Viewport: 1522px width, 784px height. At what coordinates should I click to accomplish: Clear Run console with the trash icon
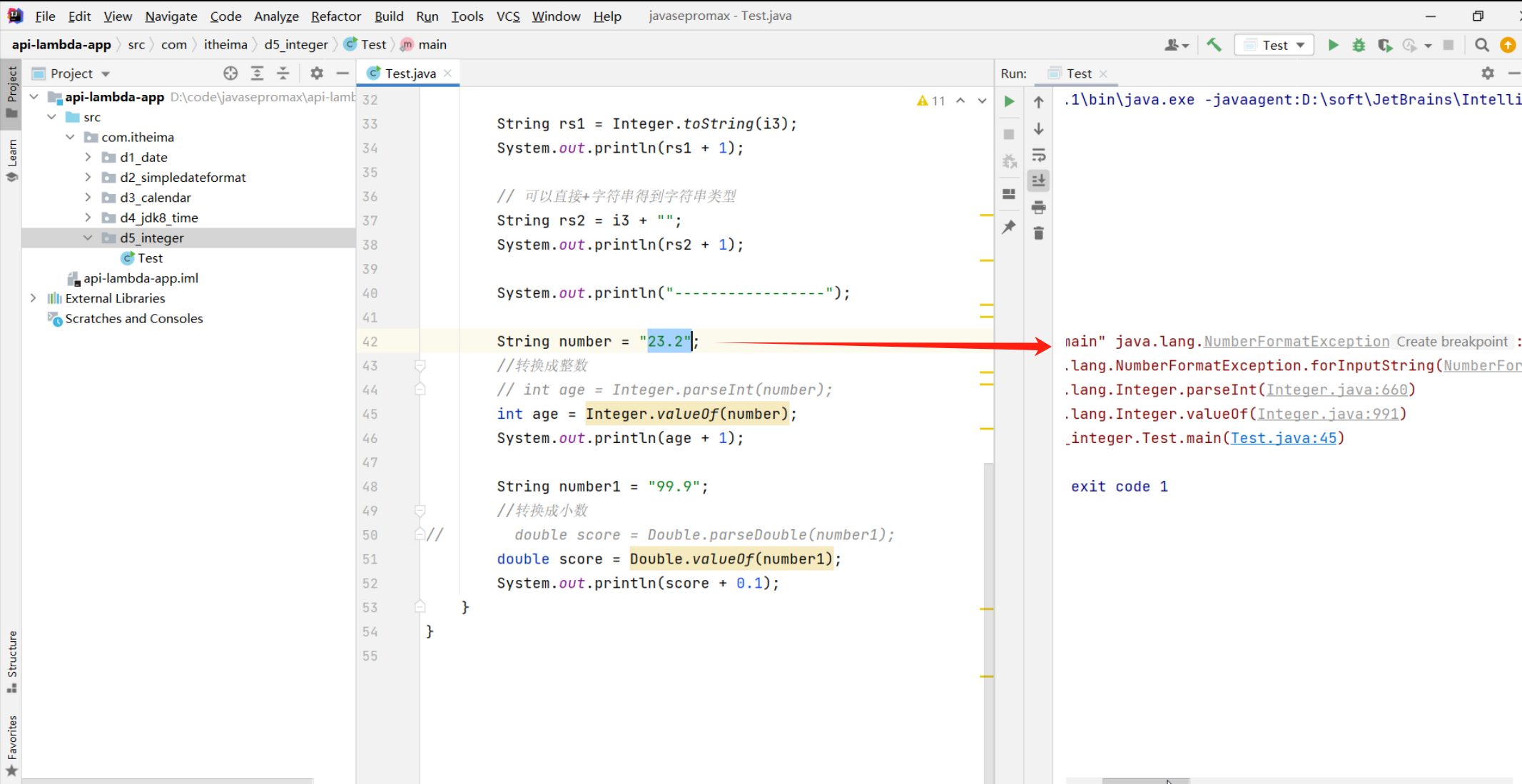pyautogui.click(x=1038, y=233)
